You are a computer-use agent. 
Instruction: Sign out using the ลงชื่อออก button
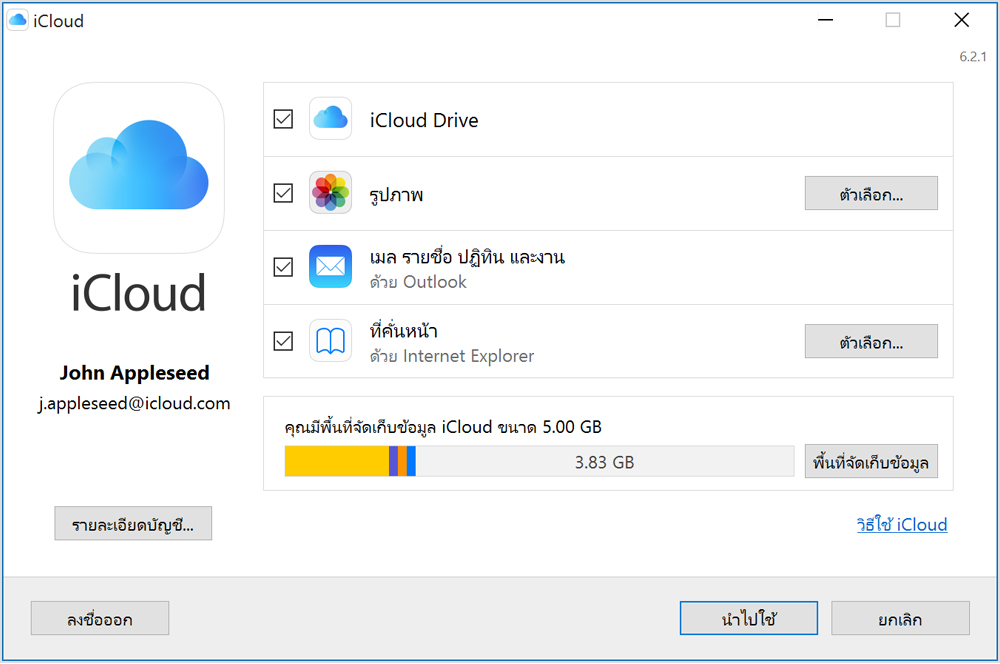point(100,618)
